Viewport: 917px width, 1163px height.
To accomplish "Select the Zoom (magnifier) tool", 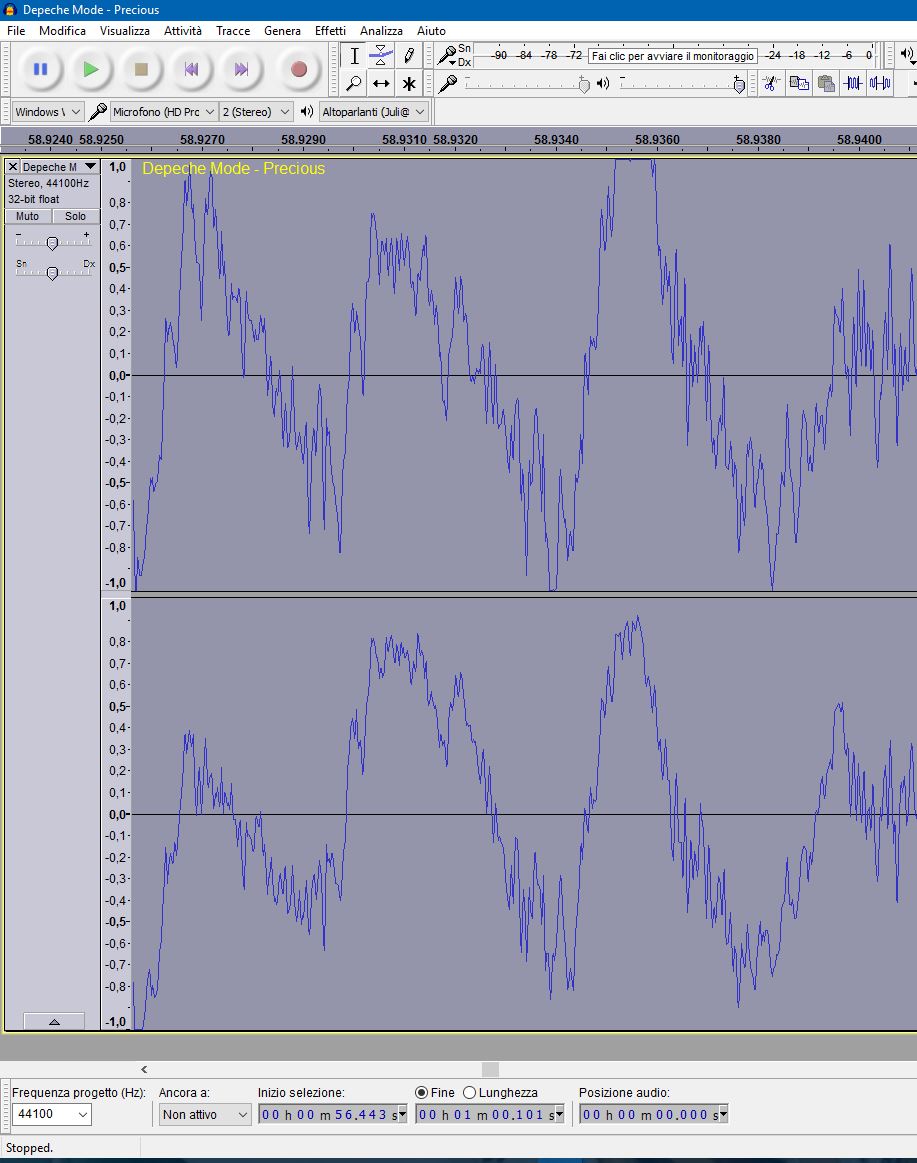I will click(355, 83).
